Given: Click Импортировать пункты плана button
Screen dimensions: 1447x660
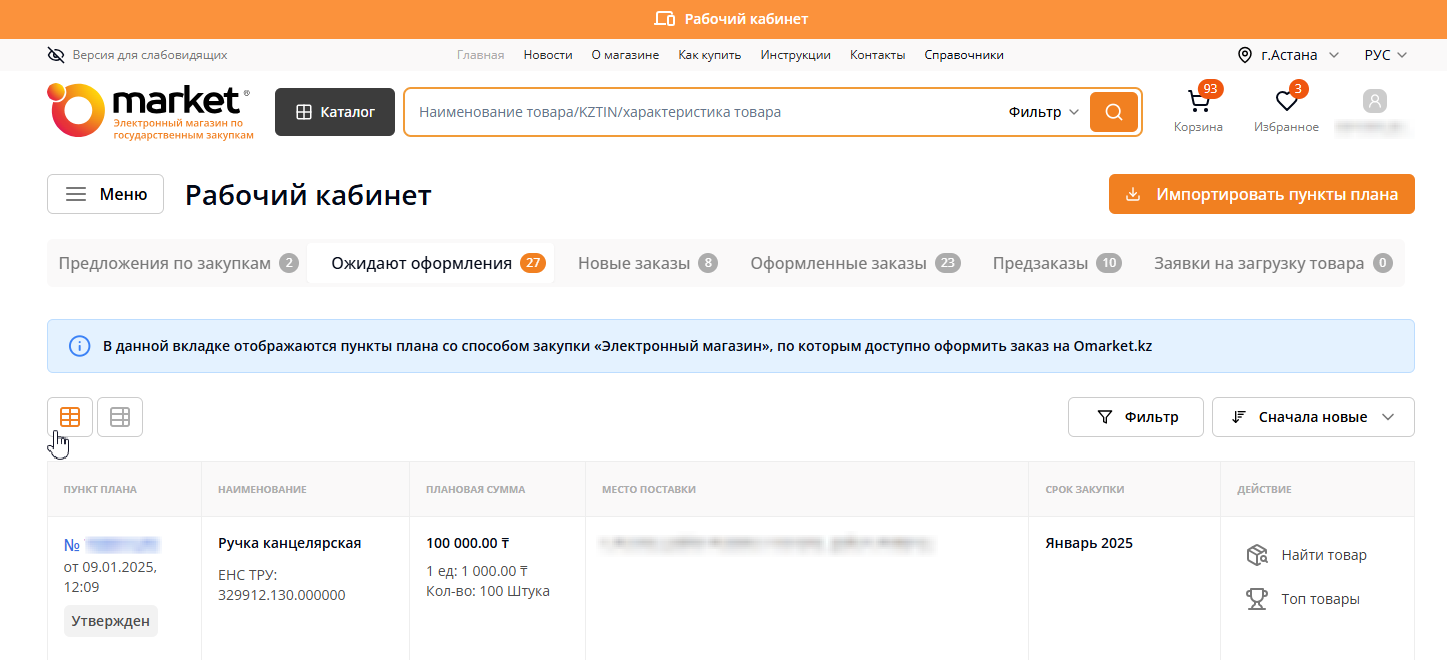Looking at the screenshot, I should point(1261,194).
